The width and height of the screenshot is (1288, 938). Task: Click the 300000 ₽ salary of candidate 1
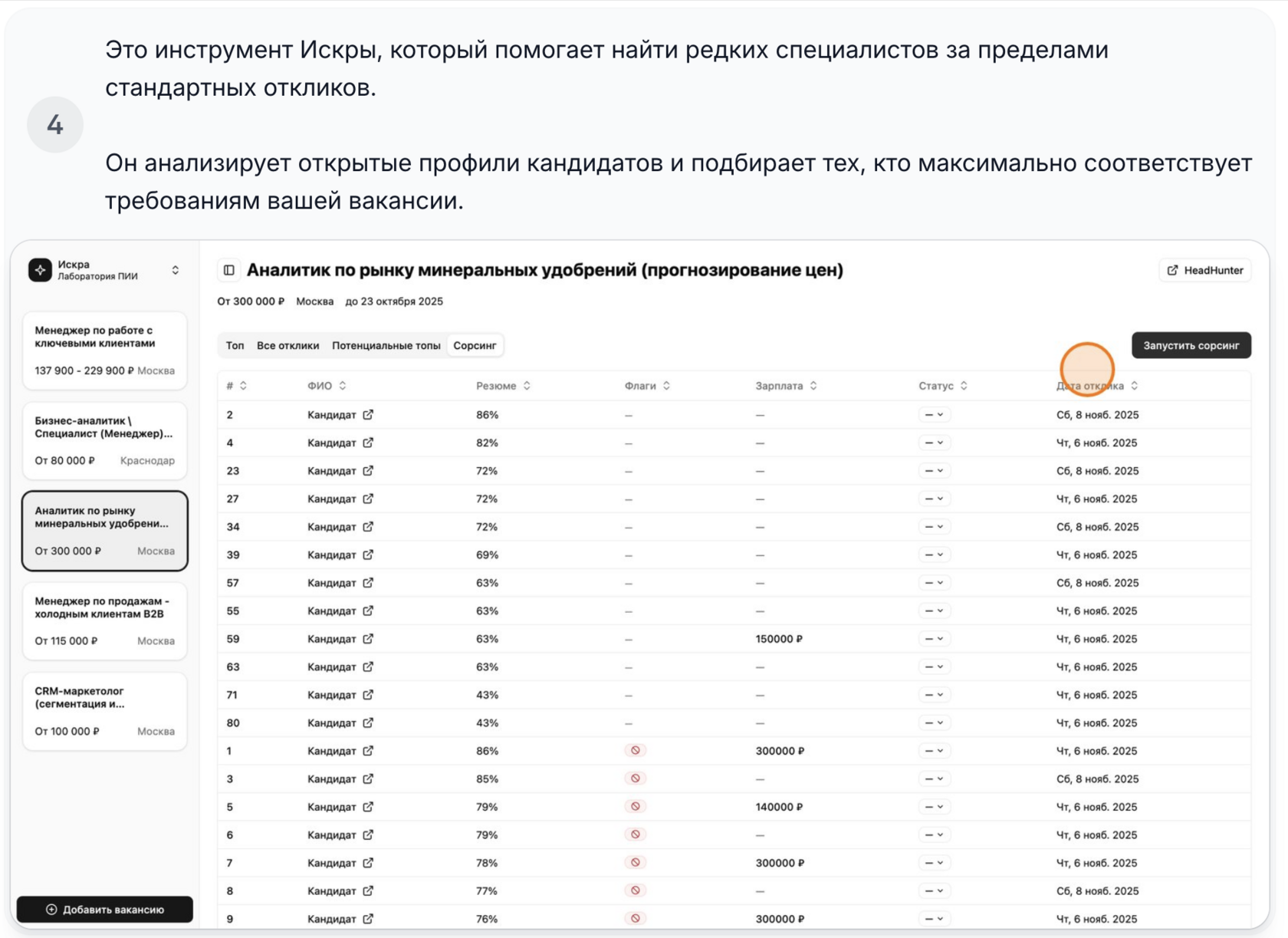point(780,751)
